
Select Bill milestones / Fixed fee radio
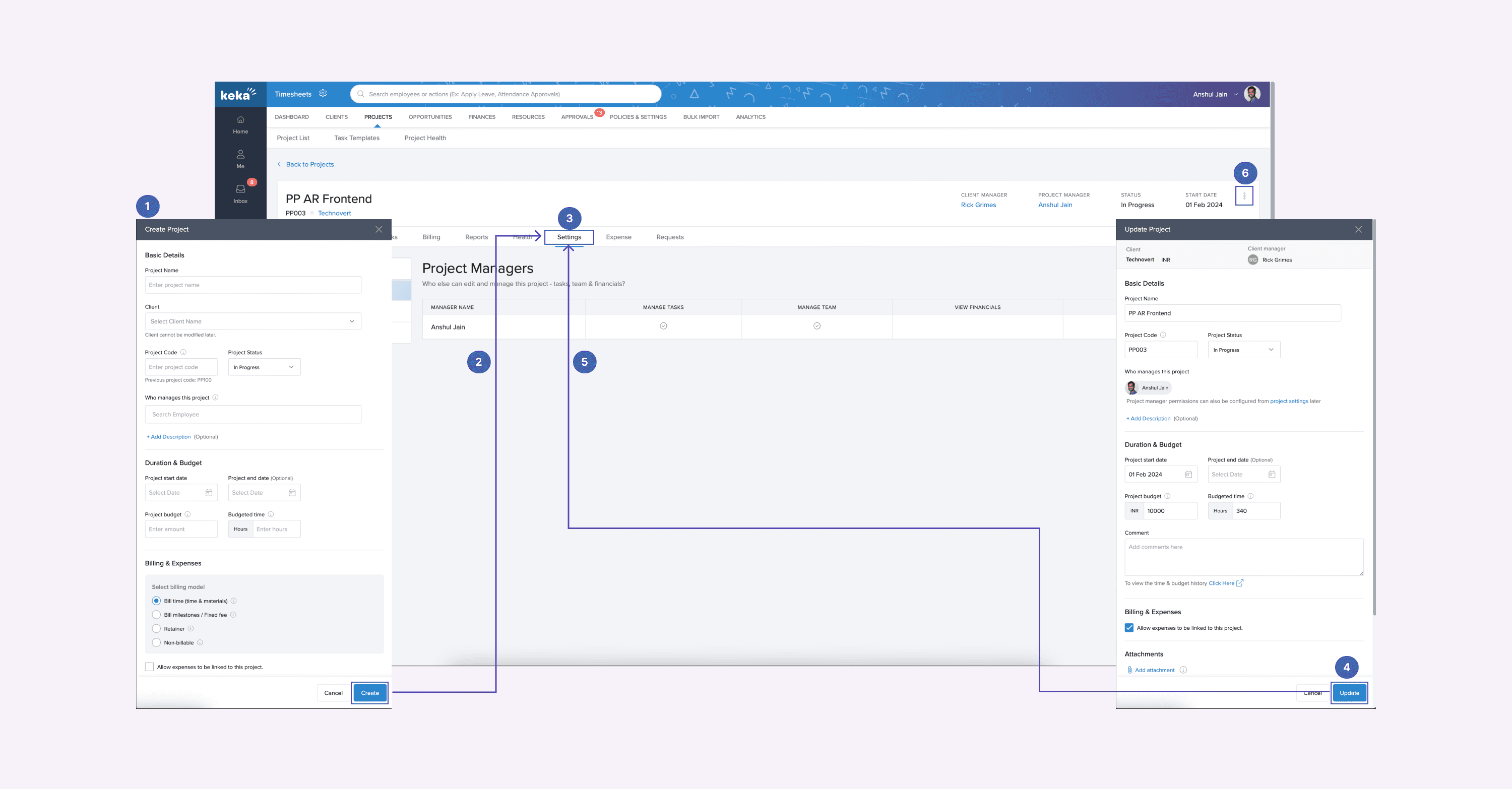point(156,615)
